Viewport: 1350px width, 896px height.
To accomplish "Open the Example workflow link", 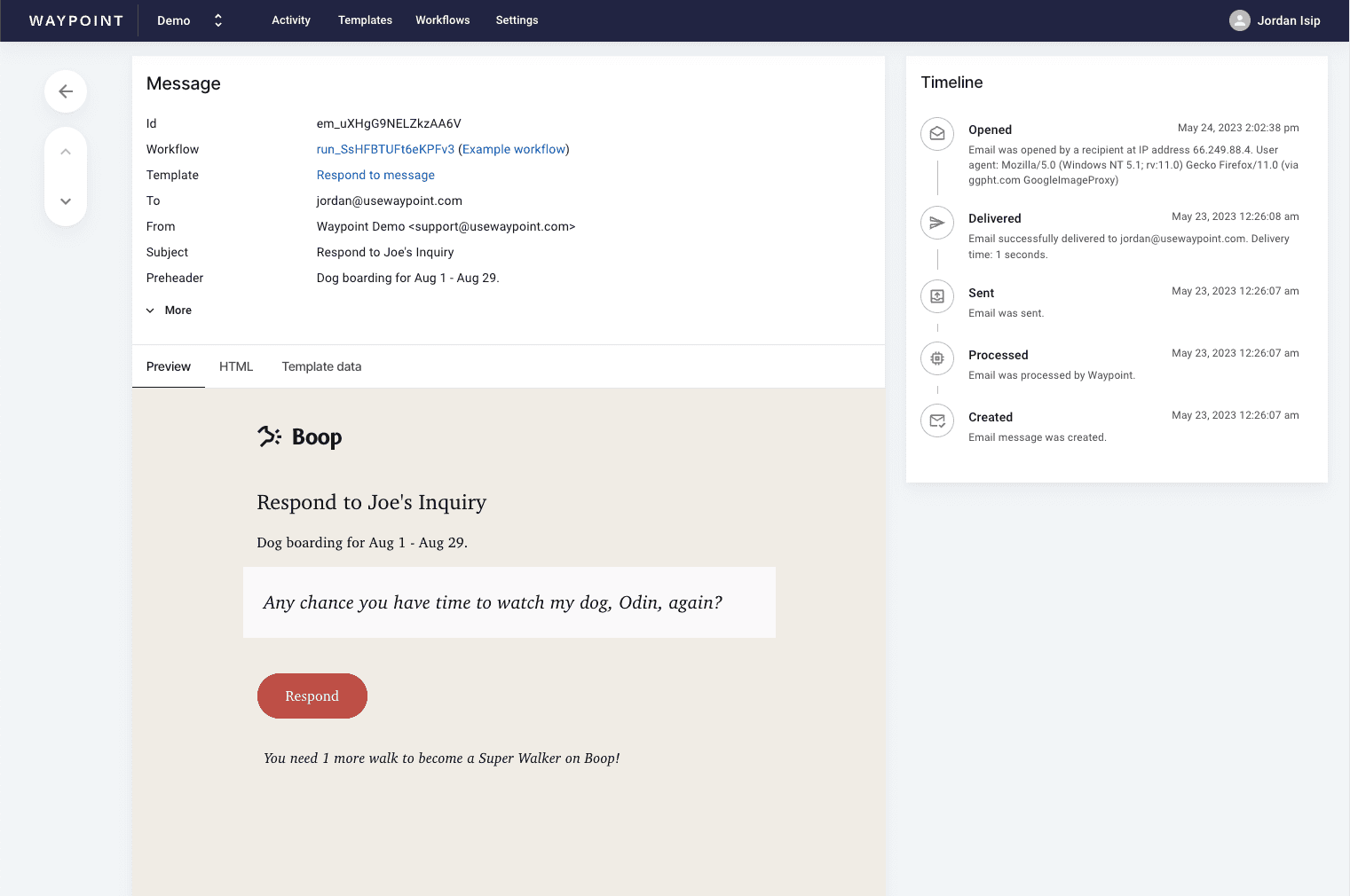I will 514,149.
